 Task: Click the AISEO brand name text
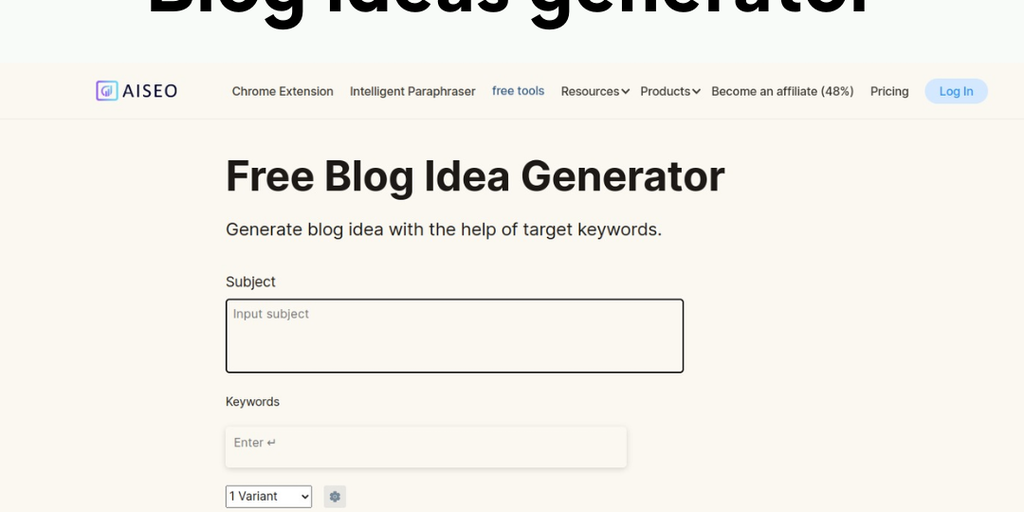[x=151, y=91]
